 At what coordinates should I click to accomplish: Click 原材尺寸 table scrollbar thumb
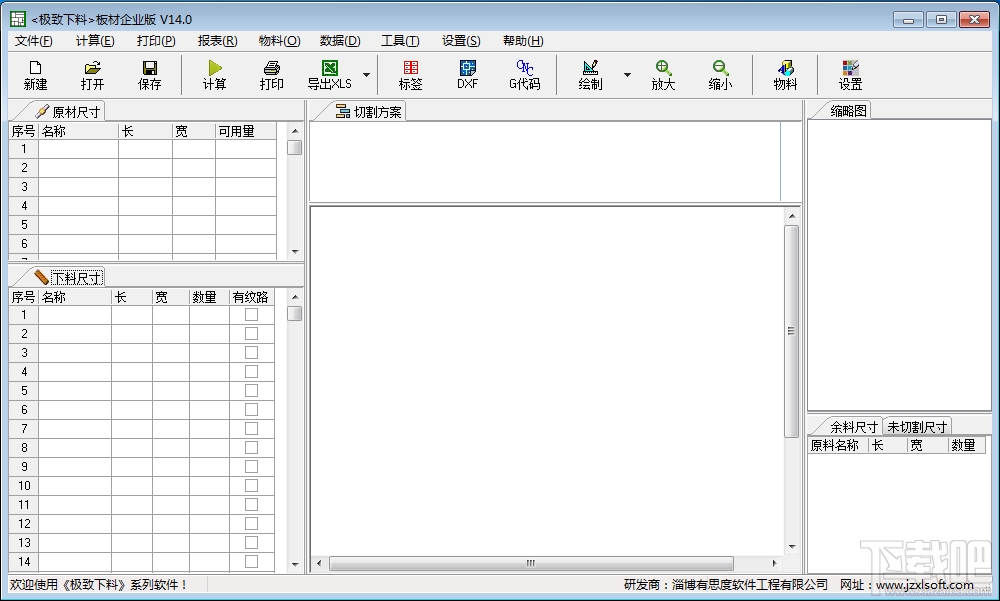(294, 147)
